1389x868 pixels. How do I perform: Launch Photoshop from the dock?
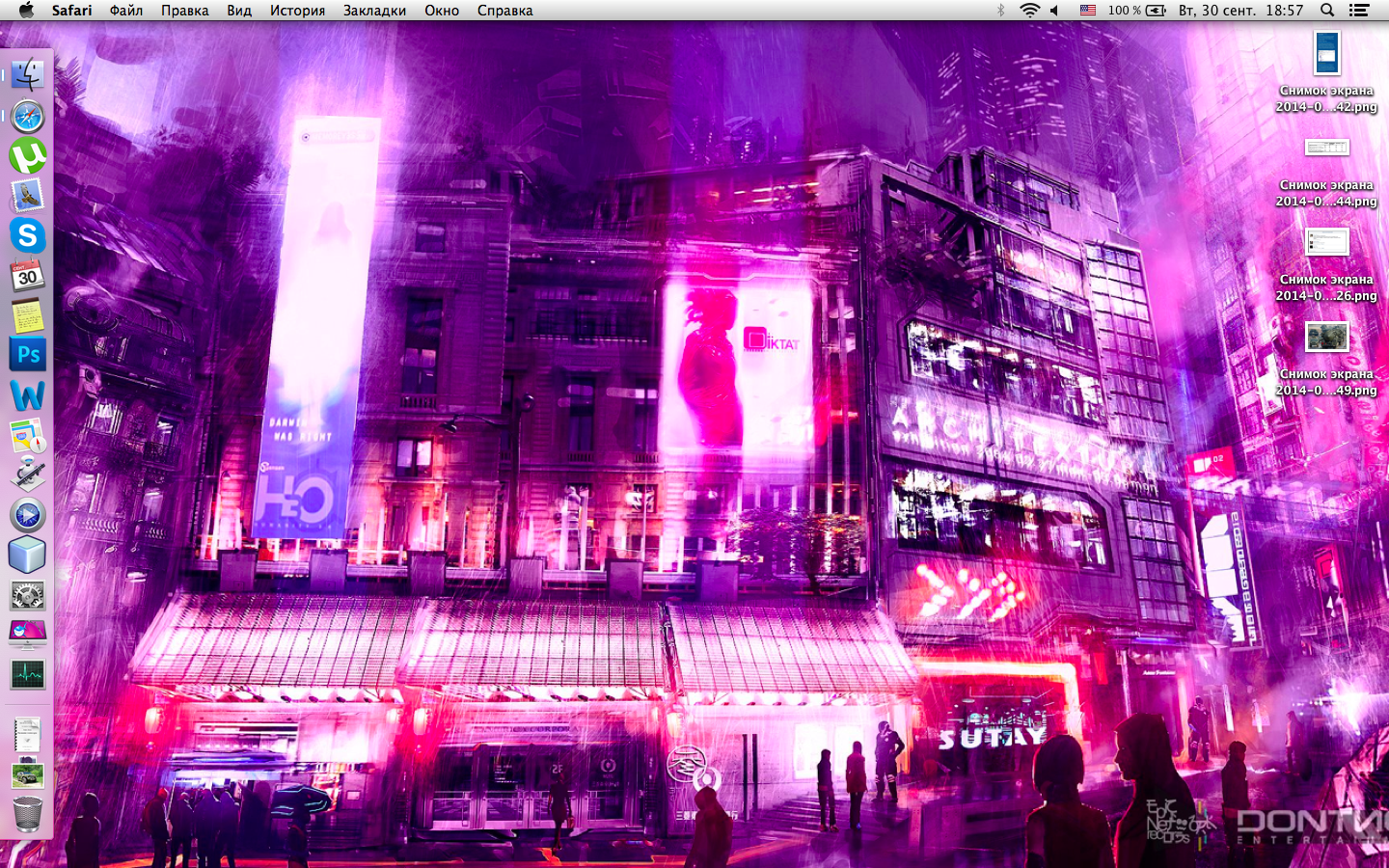pyautogui.click(x=27, y=355)
